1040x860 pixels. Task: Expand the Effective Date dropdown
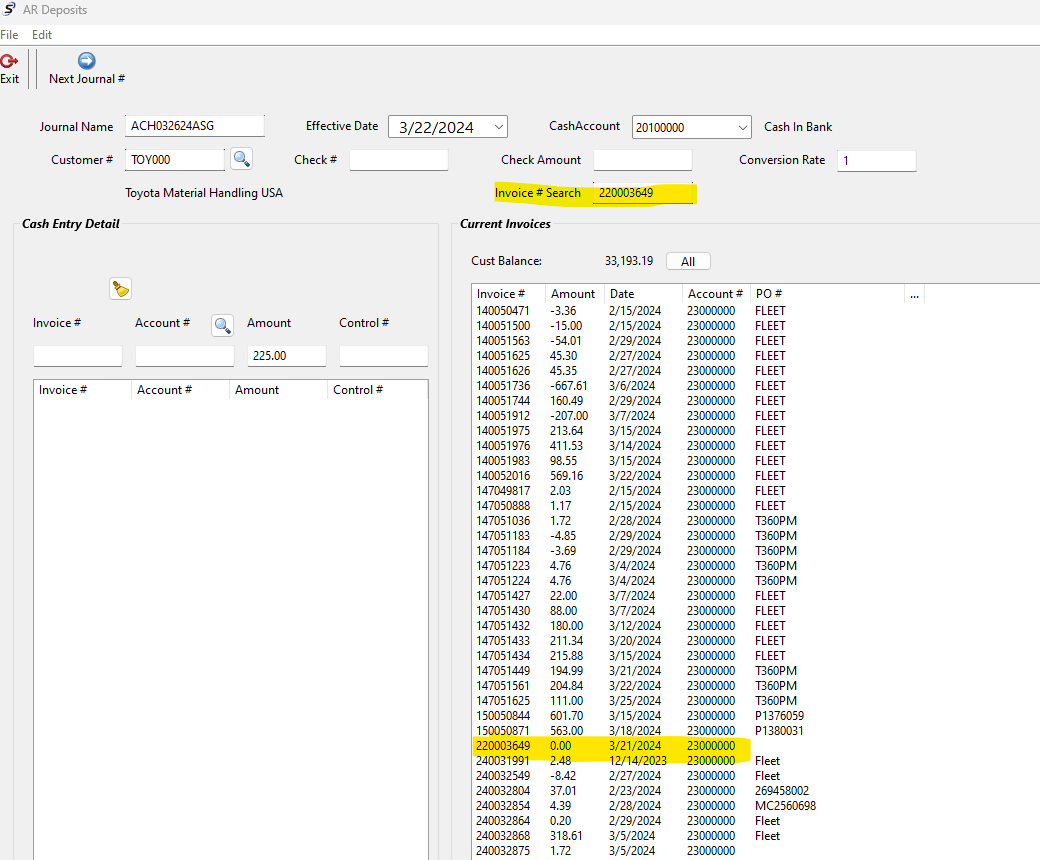(x=498, y=127)
